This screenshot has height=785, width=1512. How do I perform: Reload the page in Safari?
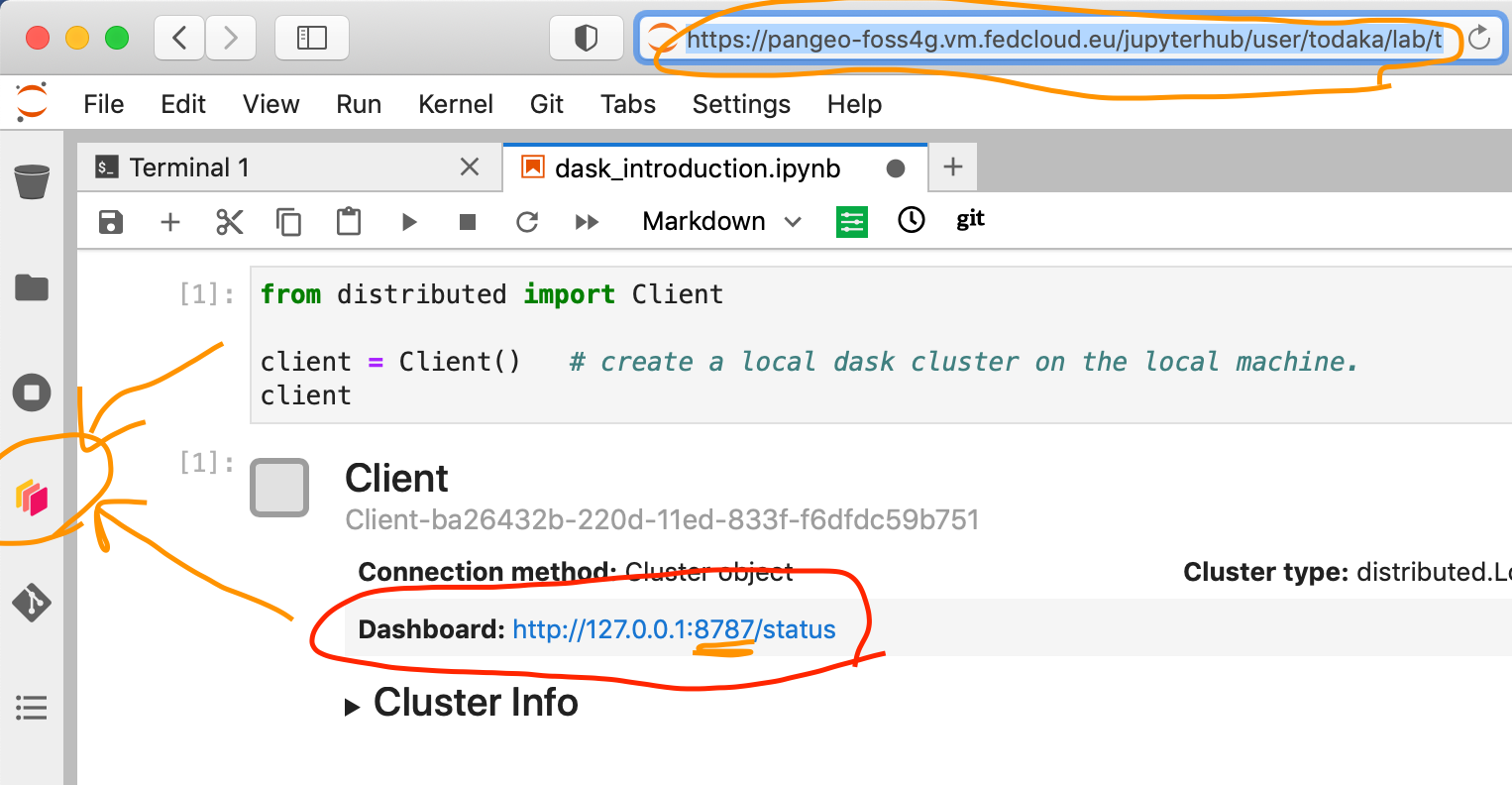point(1479,38)
